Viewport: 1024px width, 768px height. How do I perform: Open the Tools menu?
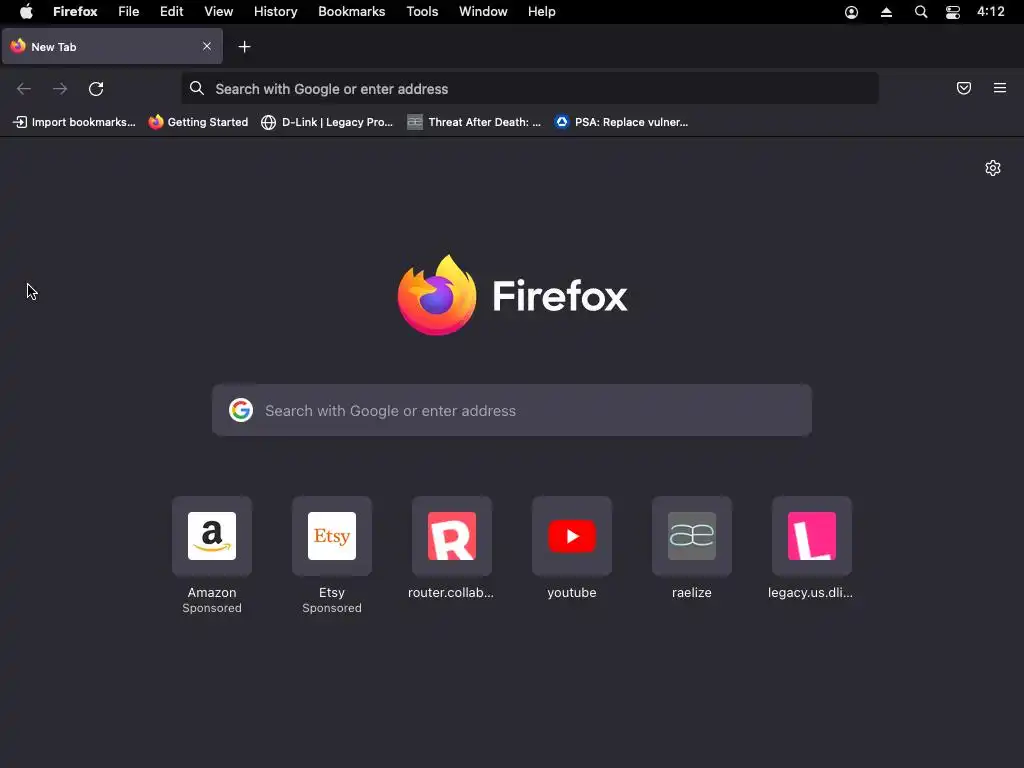(422, 12)
